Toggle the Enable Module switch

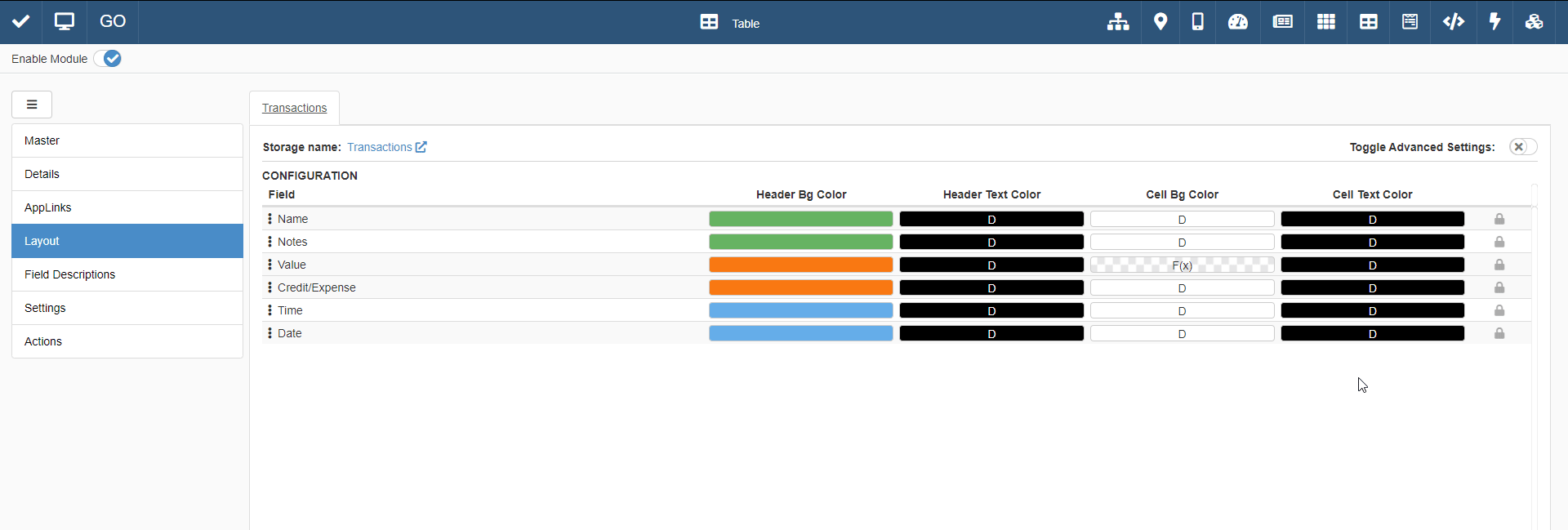pyautogui.click(x=108, y=59)
